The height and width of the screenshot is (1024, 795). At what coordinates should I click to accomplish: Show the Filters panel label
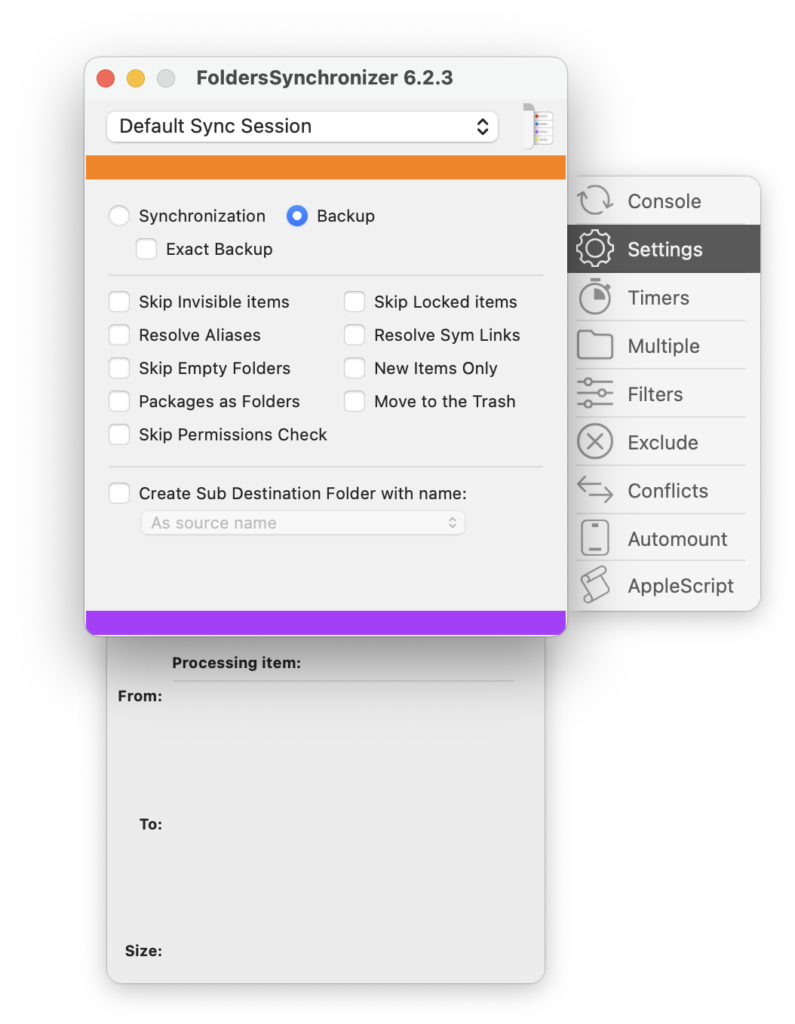[655, 394]
